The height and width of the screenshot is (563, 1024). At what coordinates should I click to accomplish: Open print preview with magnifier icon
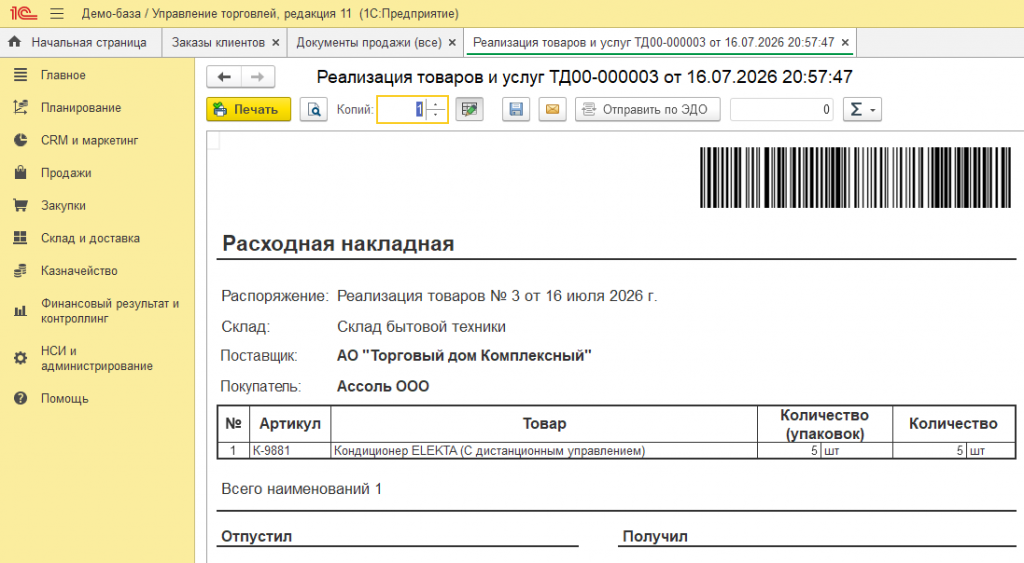coord(313,110)
